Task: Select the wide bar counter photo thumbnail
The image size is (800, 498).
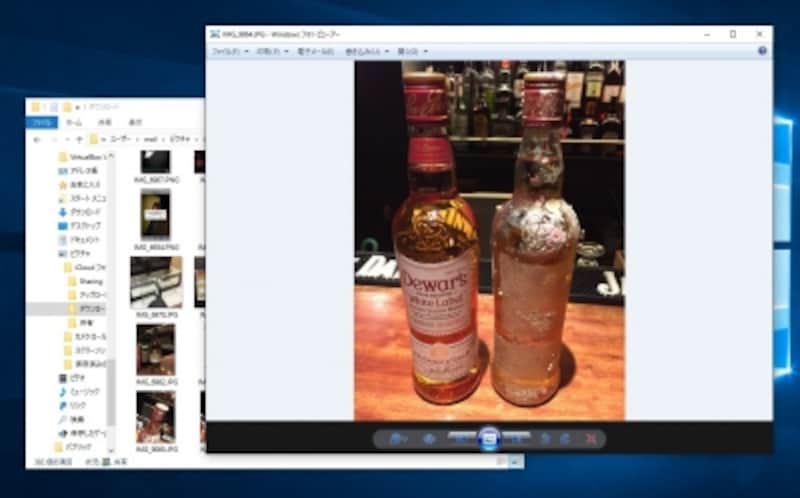Action: 156,283
